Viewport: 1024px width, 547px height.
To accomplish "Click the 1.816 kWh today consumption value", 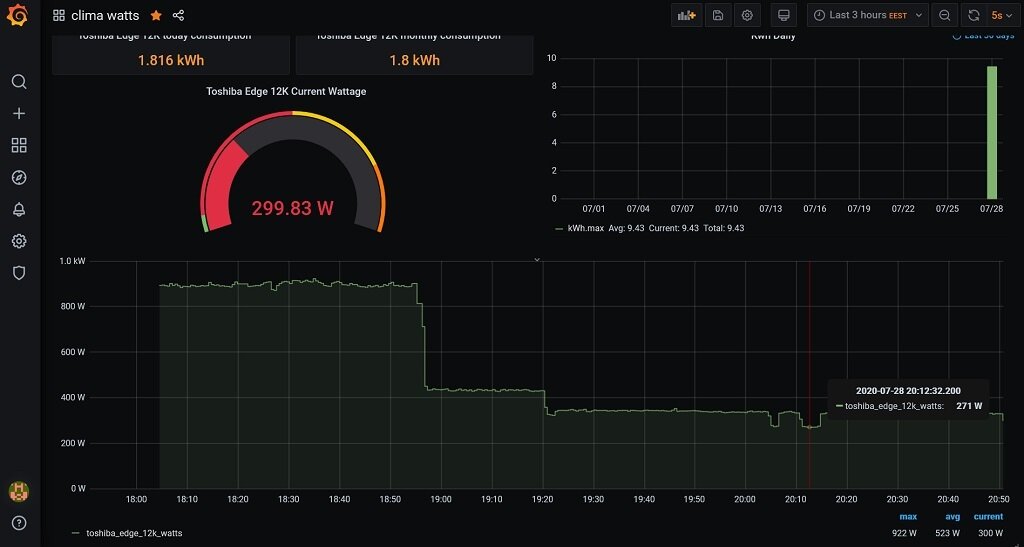I will pos(171,60).
